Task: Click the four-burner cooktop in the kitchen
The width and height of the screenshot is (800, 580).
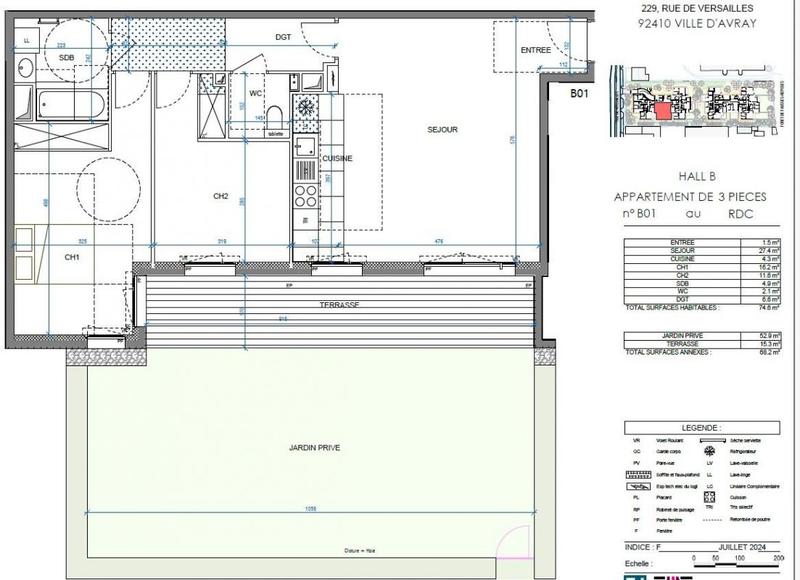Action: [303, 196]
